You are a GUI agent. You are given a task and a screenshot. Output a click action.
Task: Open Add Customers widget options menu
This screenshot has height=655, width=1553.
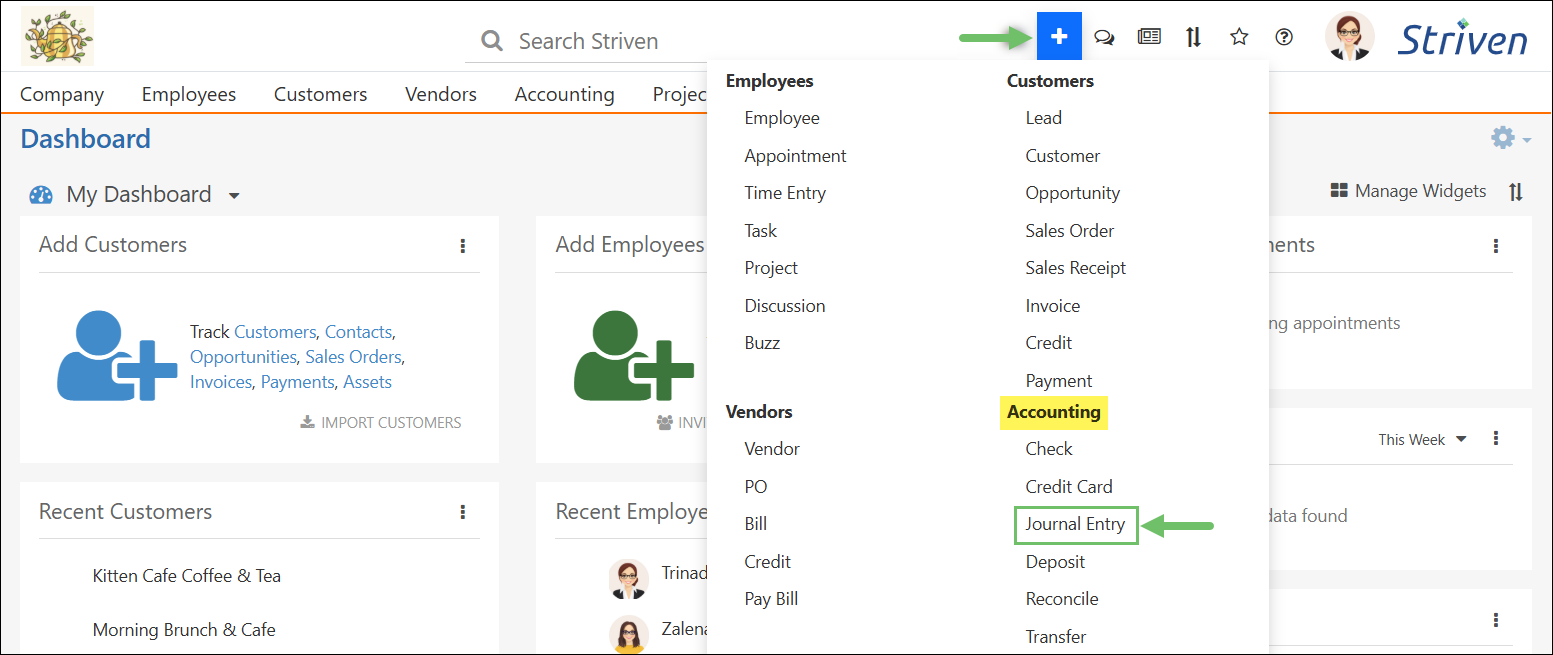(462, 245)
